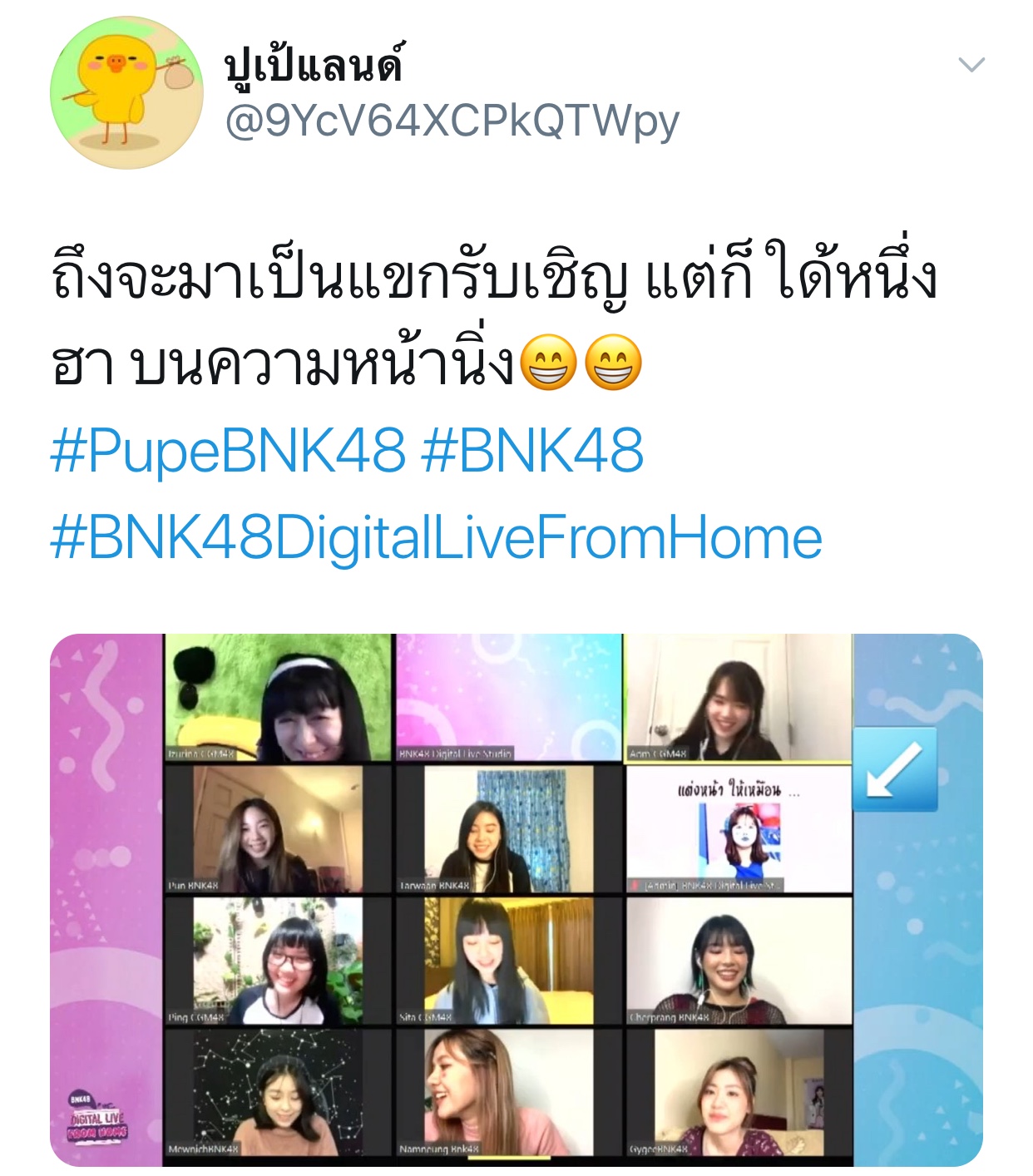The image size is (1033, 1176).
Task: Select the Admin shared-screen tile
Action: (x=739, y=829)
